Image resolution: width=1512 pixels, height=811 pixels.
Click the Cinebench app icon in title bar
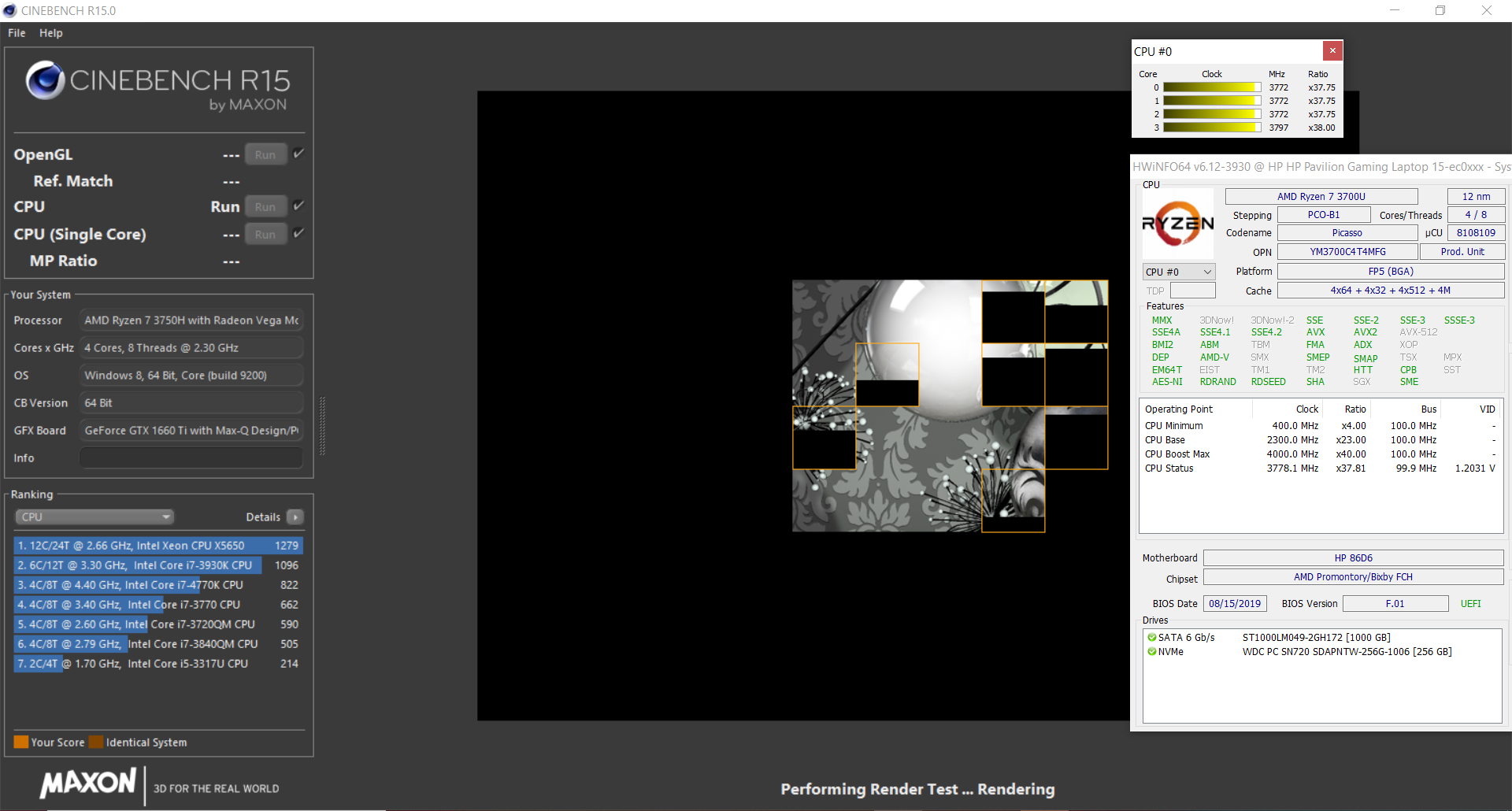click(x=9, y=10)
